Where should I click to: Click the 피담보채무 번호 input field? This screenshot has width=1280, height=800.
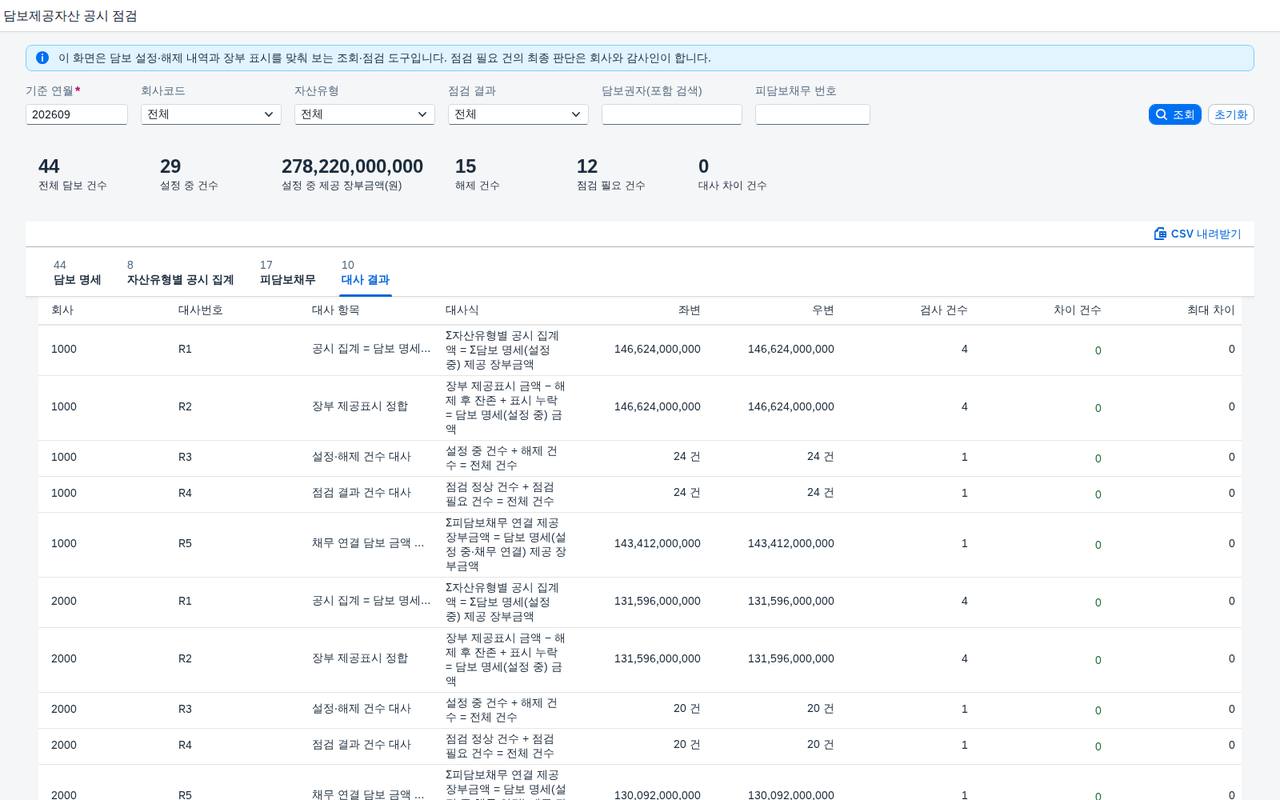click(812, 115)
